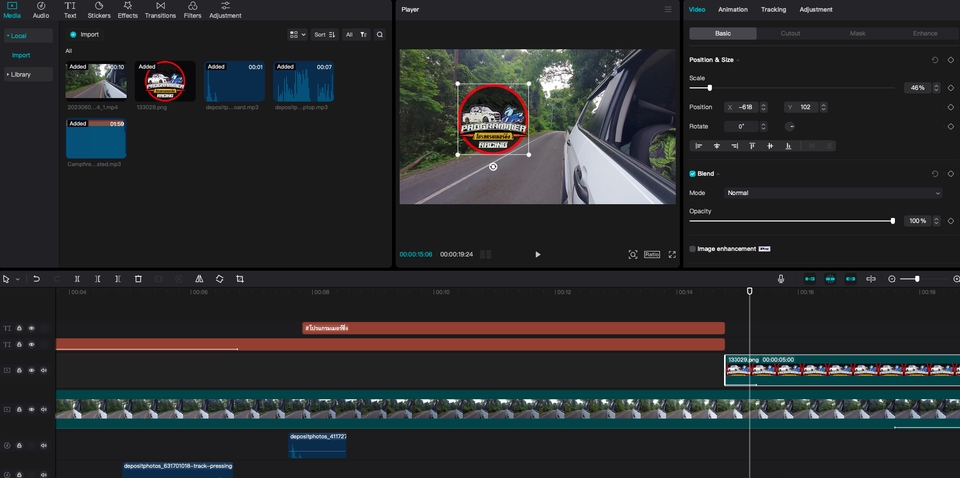Open the Animation tab in inspector
This screenshot has height=478, width=960.
coord(733,10)
